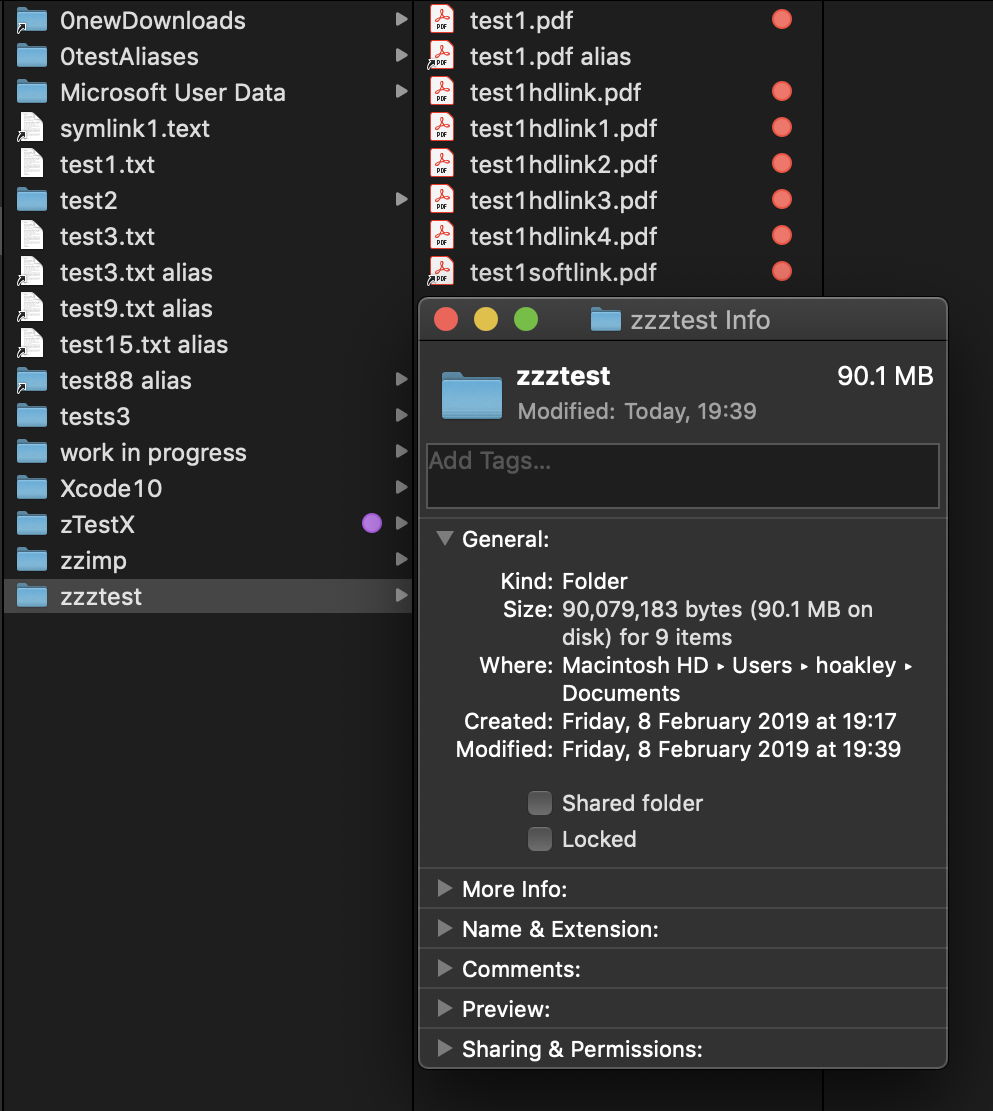The width and height of the screenshot is (993, 1111).
Task: Expand the Sharing & Permissions section
Action: [x=446, y=1049]
